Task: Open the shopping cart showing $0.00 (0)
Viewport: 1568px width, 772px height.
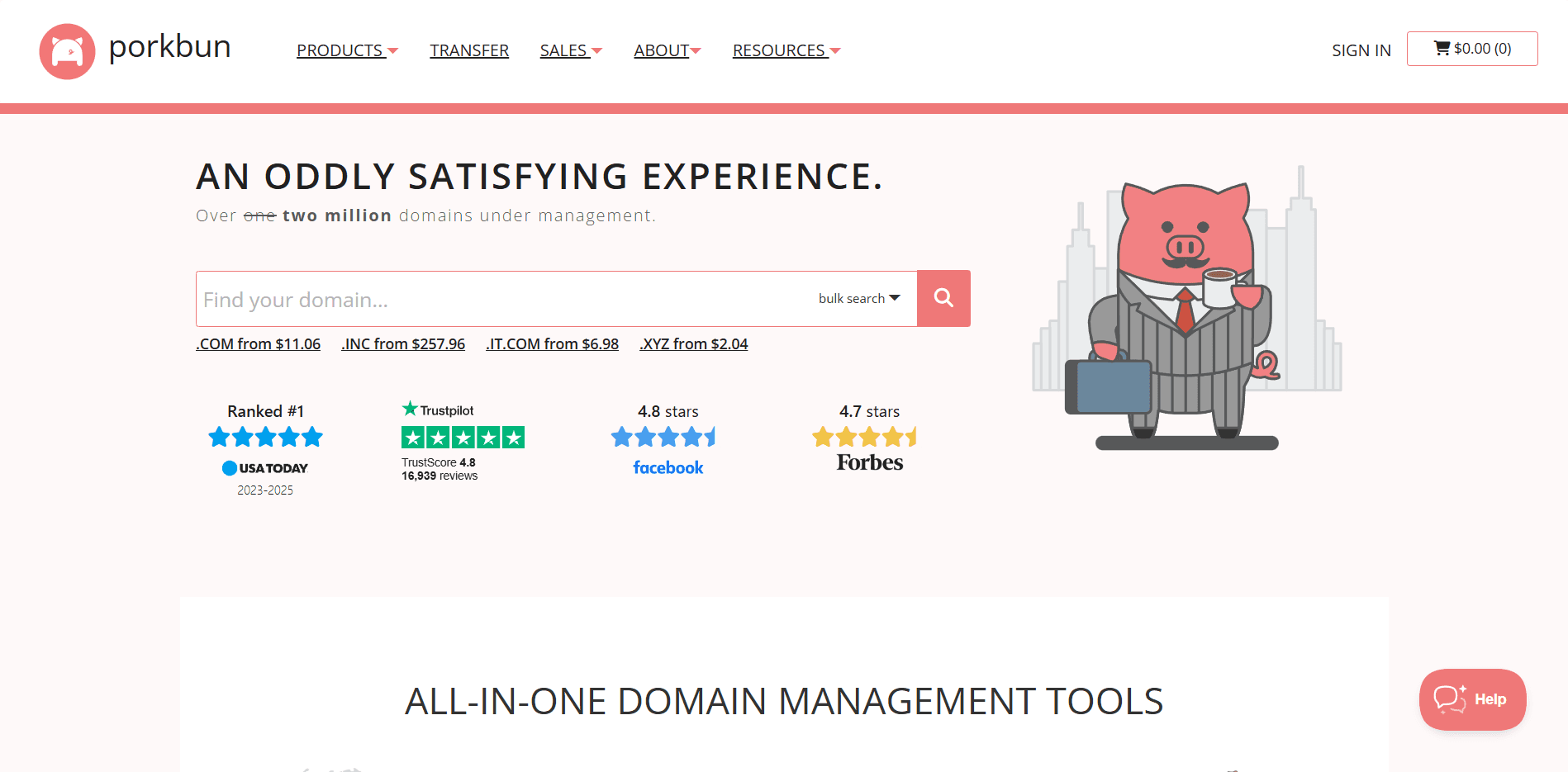Action: tap(1472, 49)
